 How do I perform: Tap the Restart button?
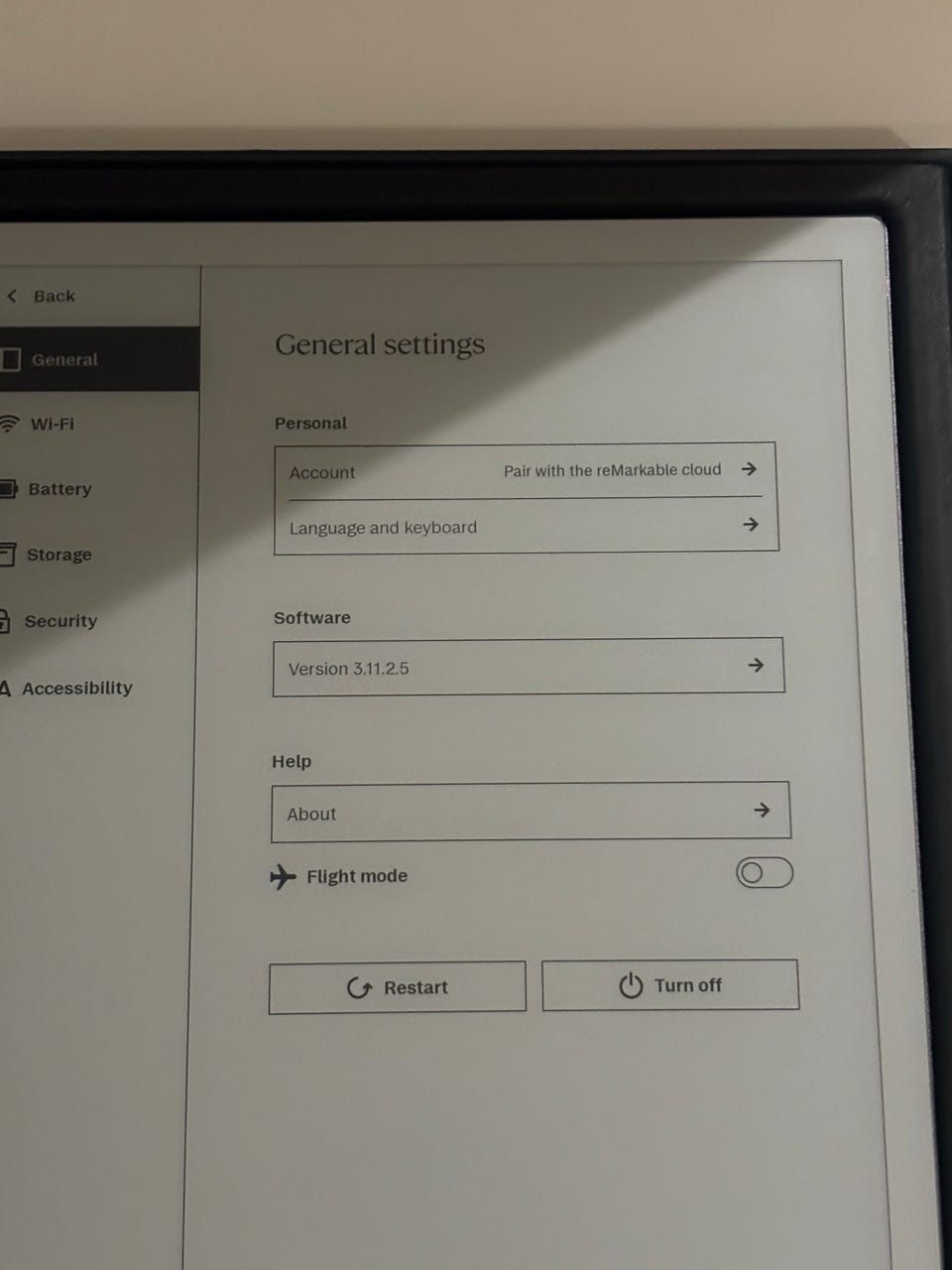point(398,987)
